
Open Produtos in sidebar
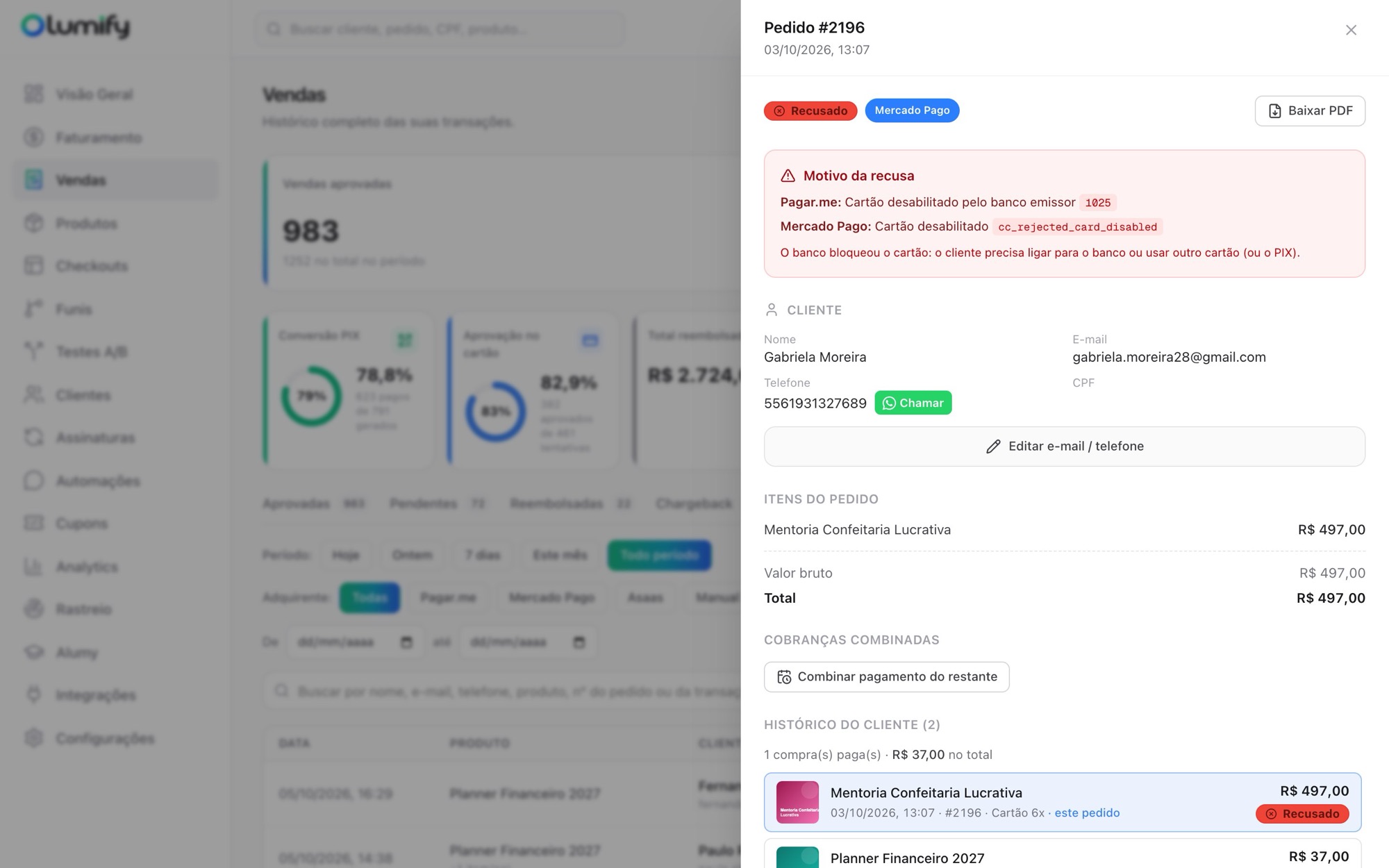pyautogui.click(x=86, y=224)
